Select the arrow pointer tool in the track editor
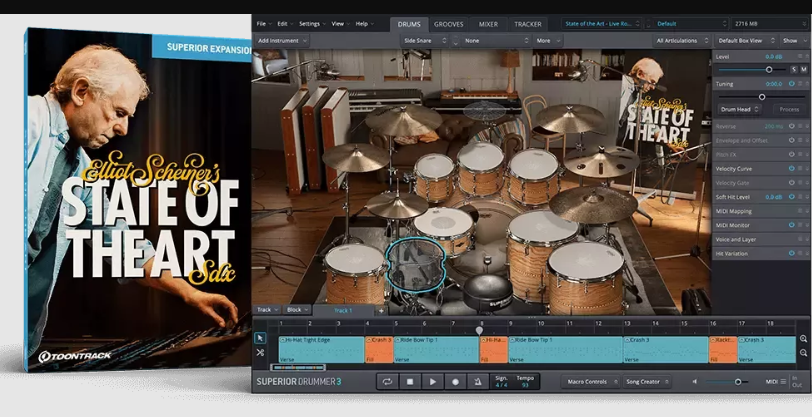Image resolution: width=812 pixels, height=417 pixels. click(260, 338)
